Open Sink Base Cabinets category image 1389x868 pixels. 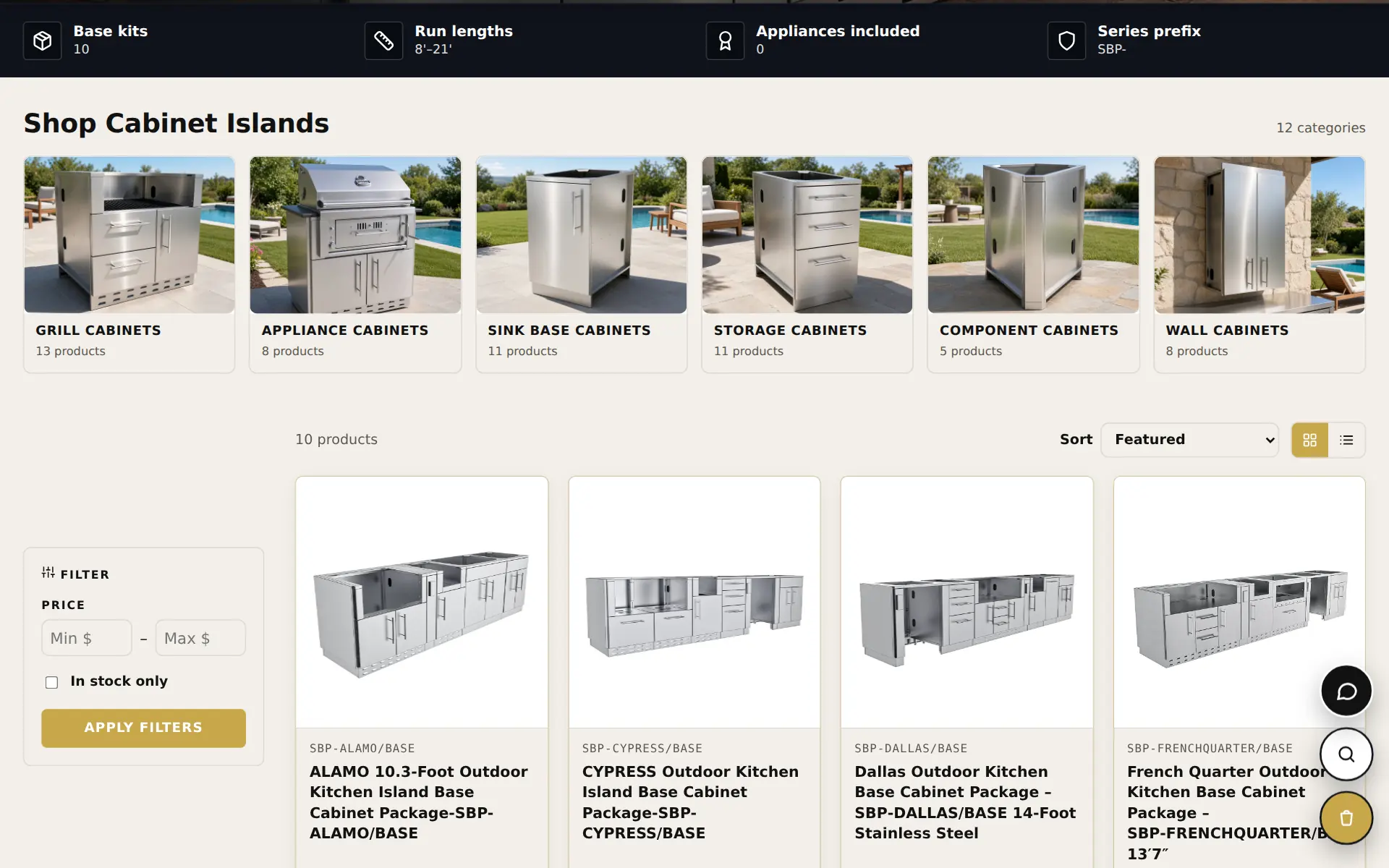tap(582, 235)
